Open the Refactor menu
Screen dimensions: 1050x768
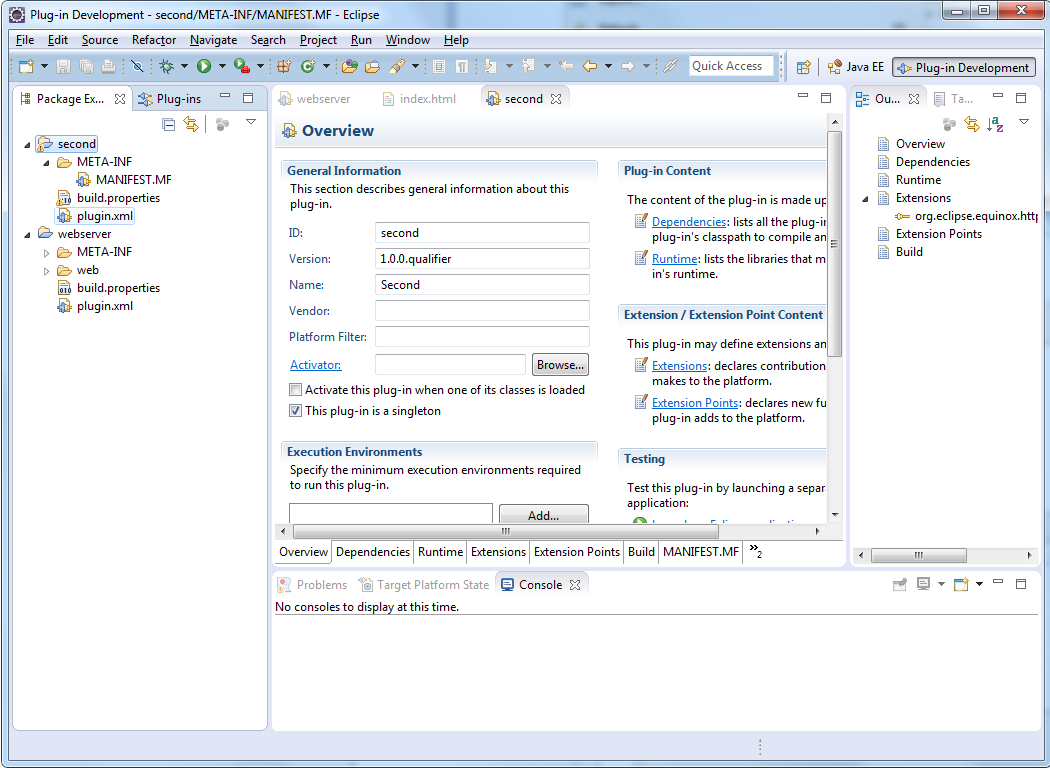click(x=154, y=40)
